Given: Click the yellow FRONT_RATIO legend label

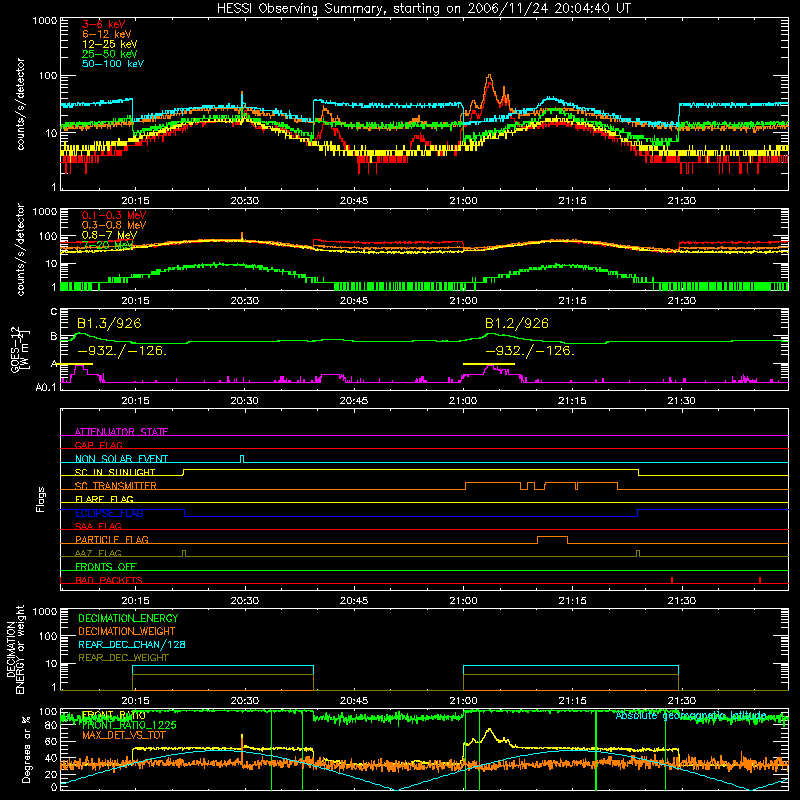Looking at the screenshot, I should pyautogui.click(x=113, y=715).
